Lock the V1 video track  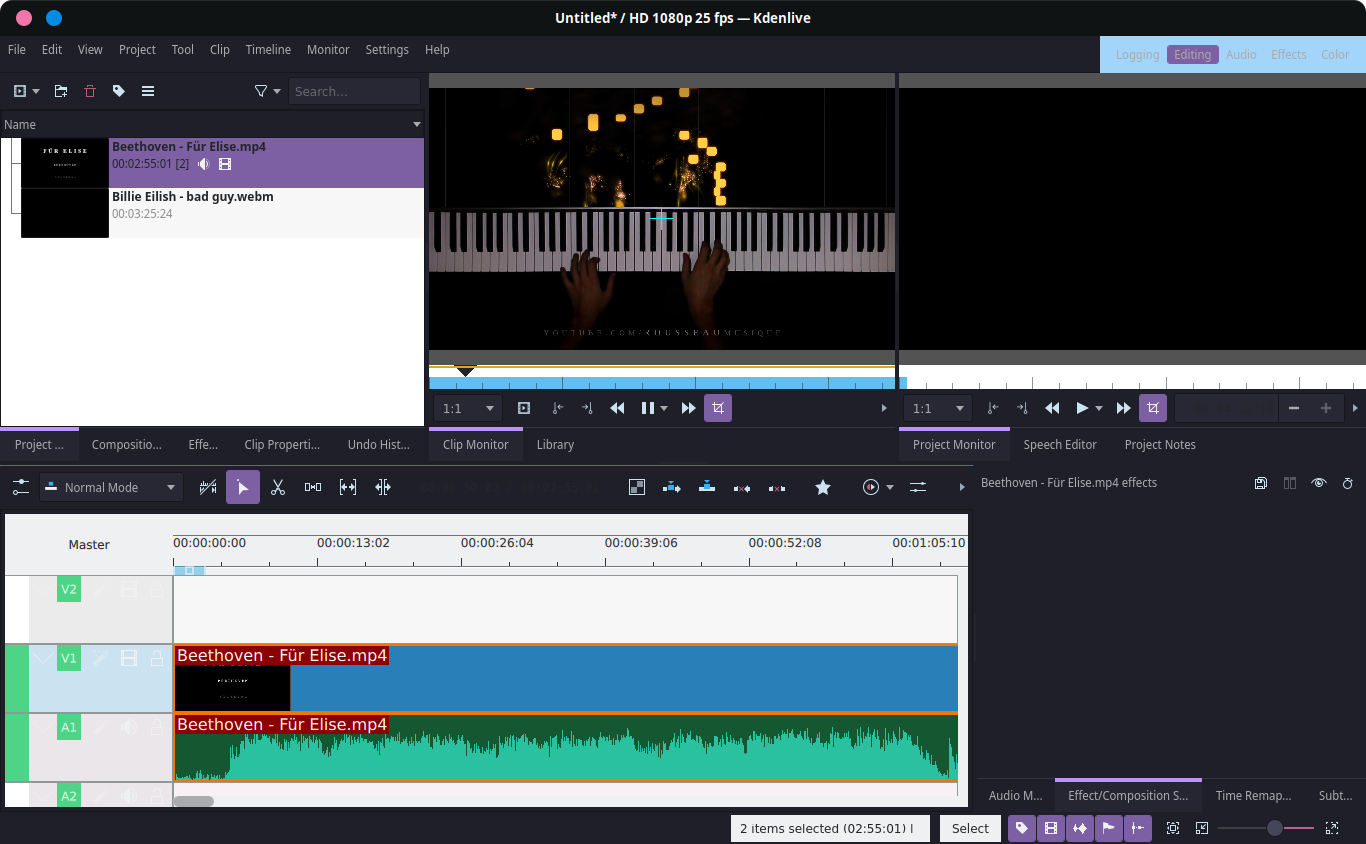tap(156, 658)
